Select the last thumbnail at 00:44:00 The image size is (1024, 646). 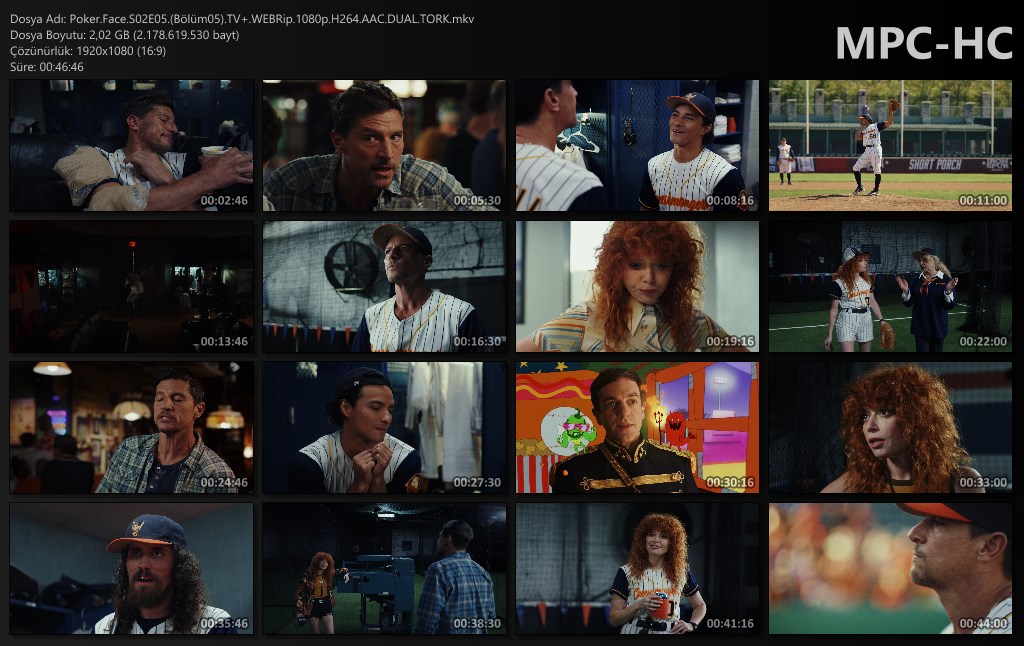890,569
